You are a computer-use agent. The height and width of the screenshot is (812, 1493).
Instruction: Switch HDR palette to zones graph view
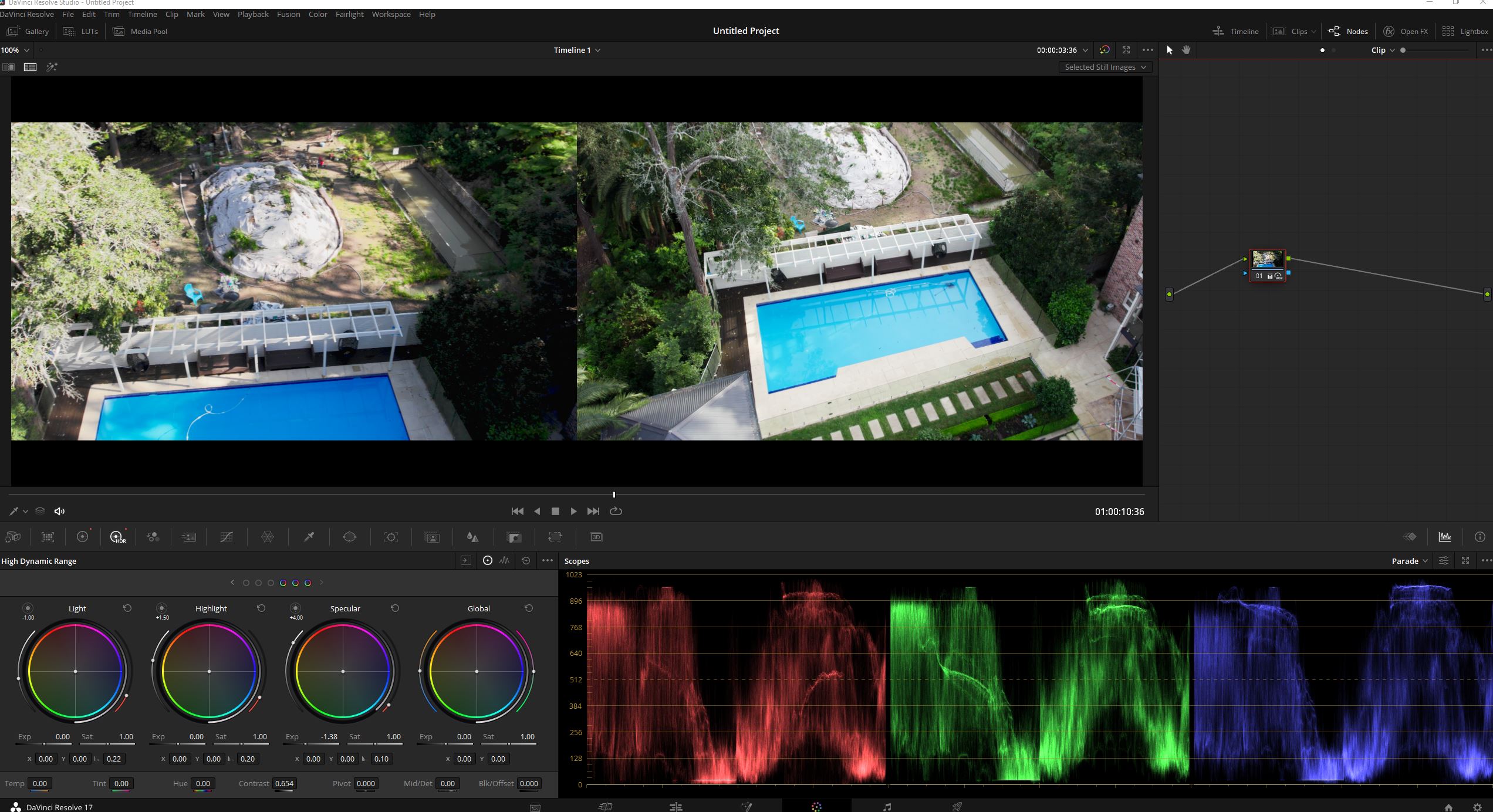click(x=504, y=560)
